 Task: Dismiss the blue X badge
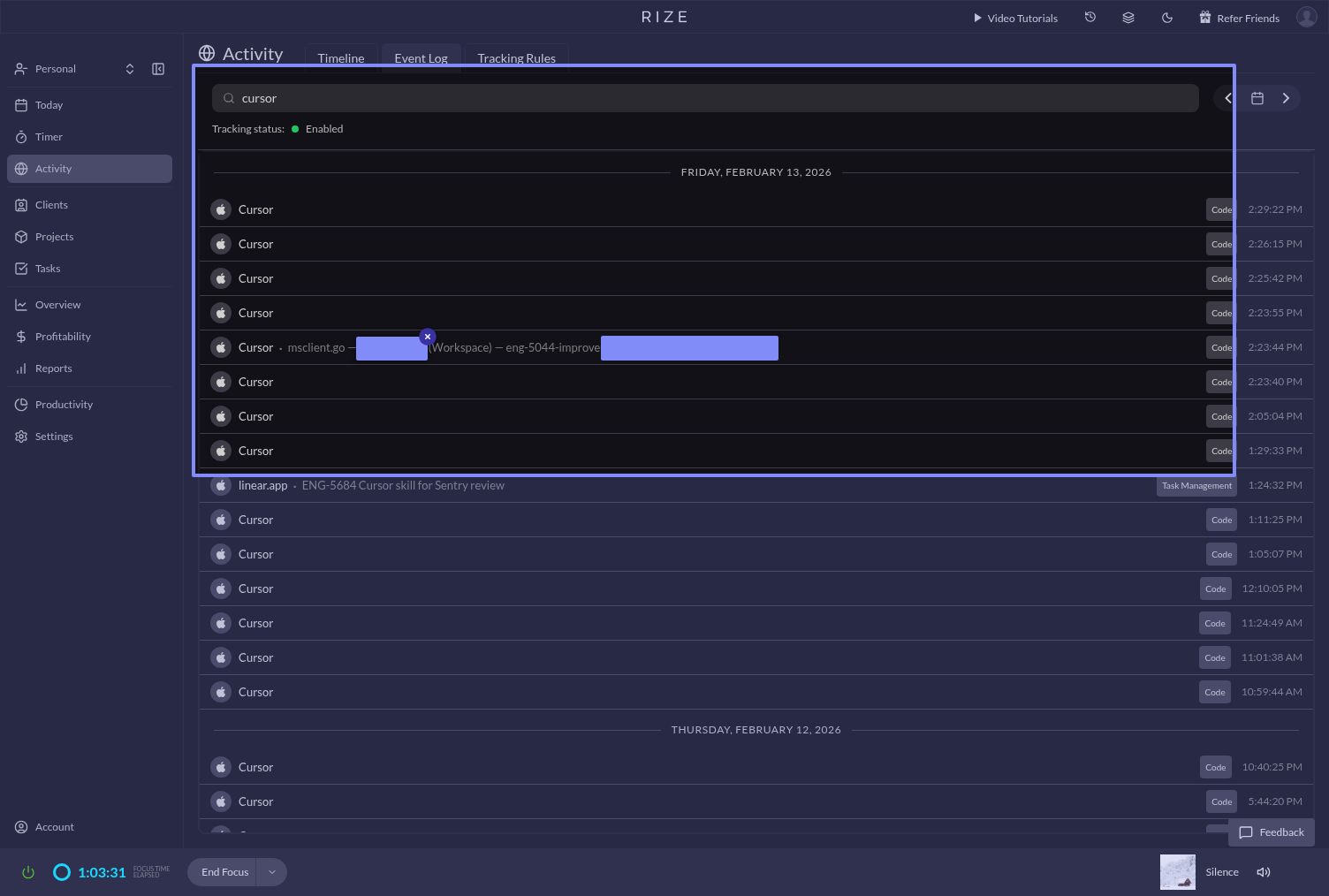pos(428,337)
